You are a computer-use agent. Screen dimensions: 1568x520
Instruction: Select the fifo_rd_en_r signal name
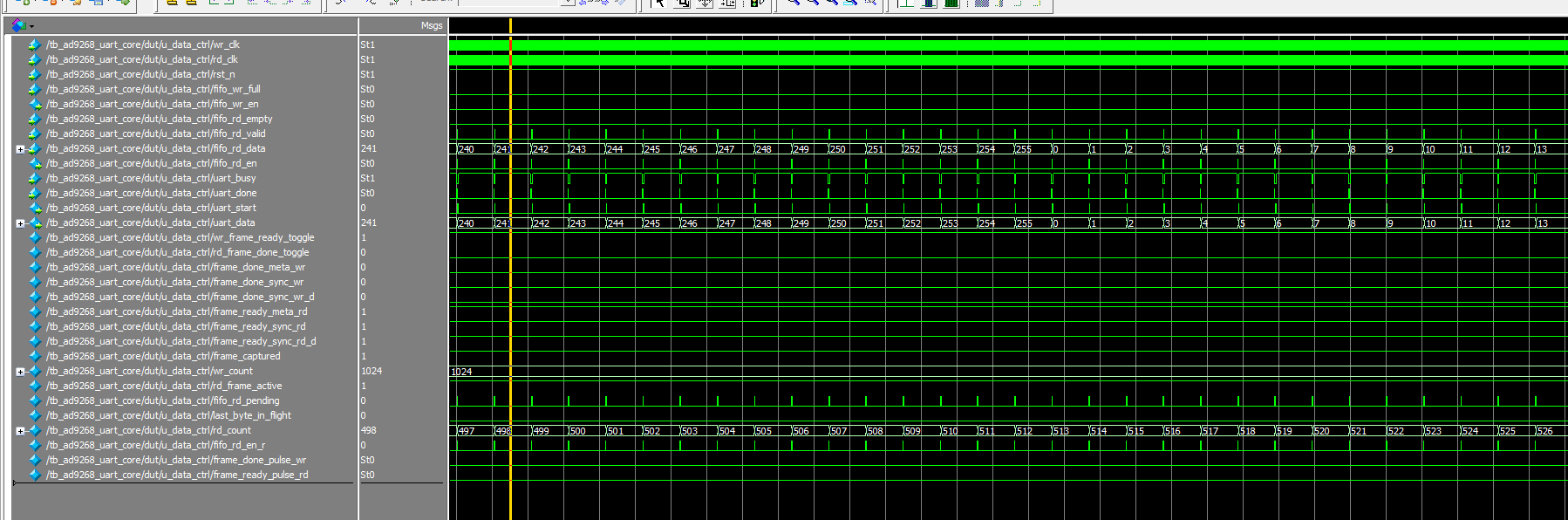pos(155,445)
